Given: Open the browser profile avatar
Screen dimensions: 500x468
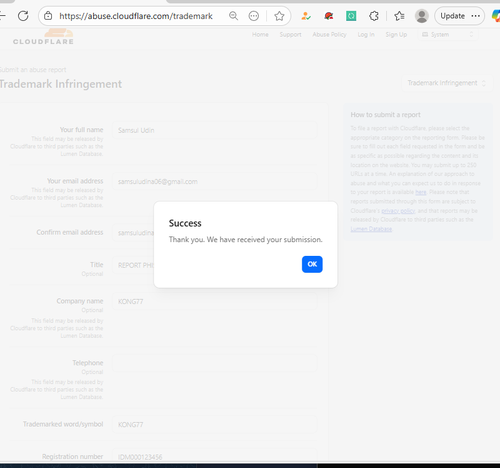Looking at the screenshot, I should 422,16.
